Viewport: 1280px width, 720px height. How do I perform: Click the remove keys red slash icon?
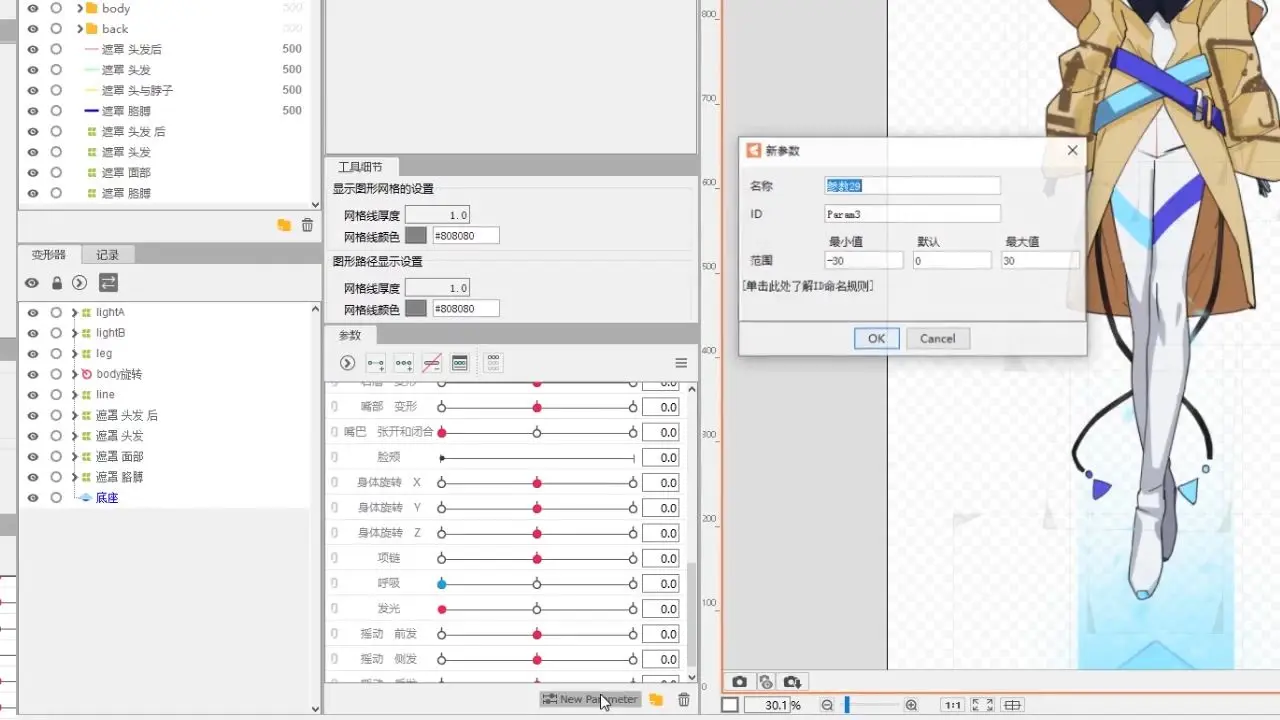point(432,363)
